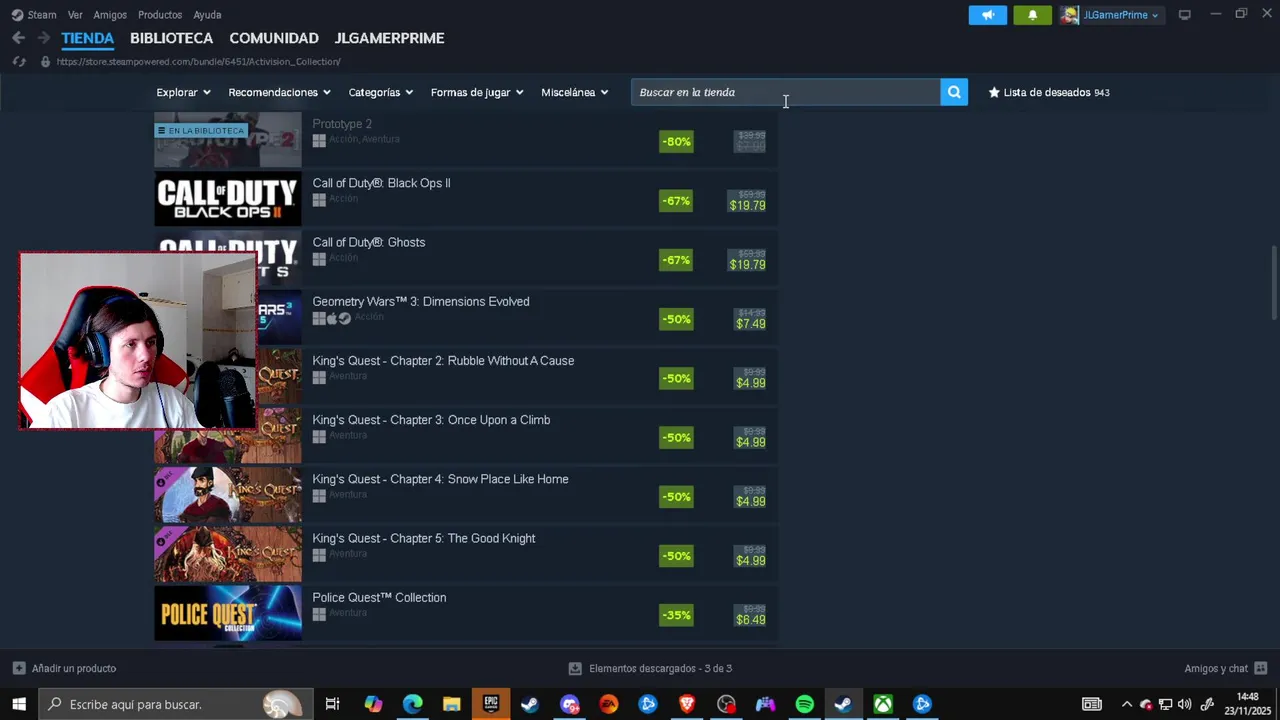Switch to Big Picture mode icon
The width and height of the screenshot is (1280, 720).
coord(1185,15)
